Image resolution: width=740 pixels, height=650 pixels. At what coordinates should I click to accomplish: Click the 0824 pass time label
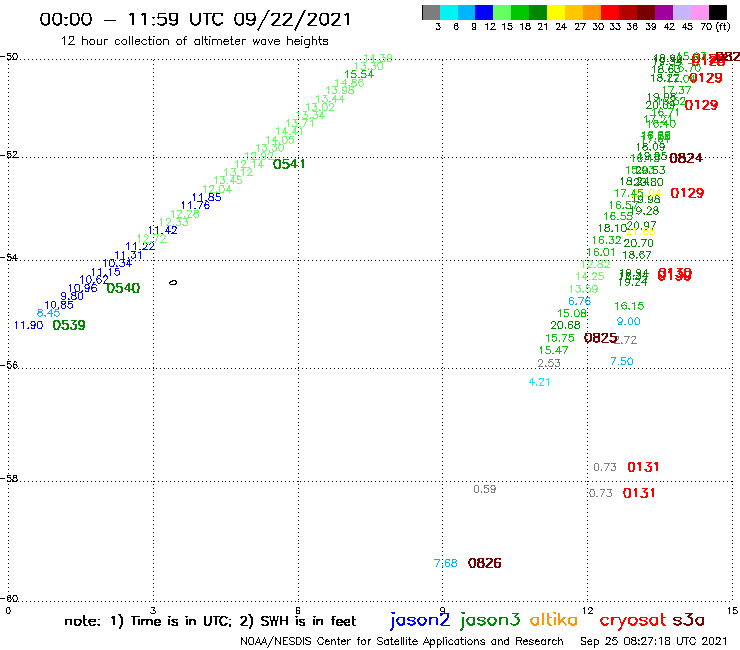pyautogui.click(x=686, y=158)
